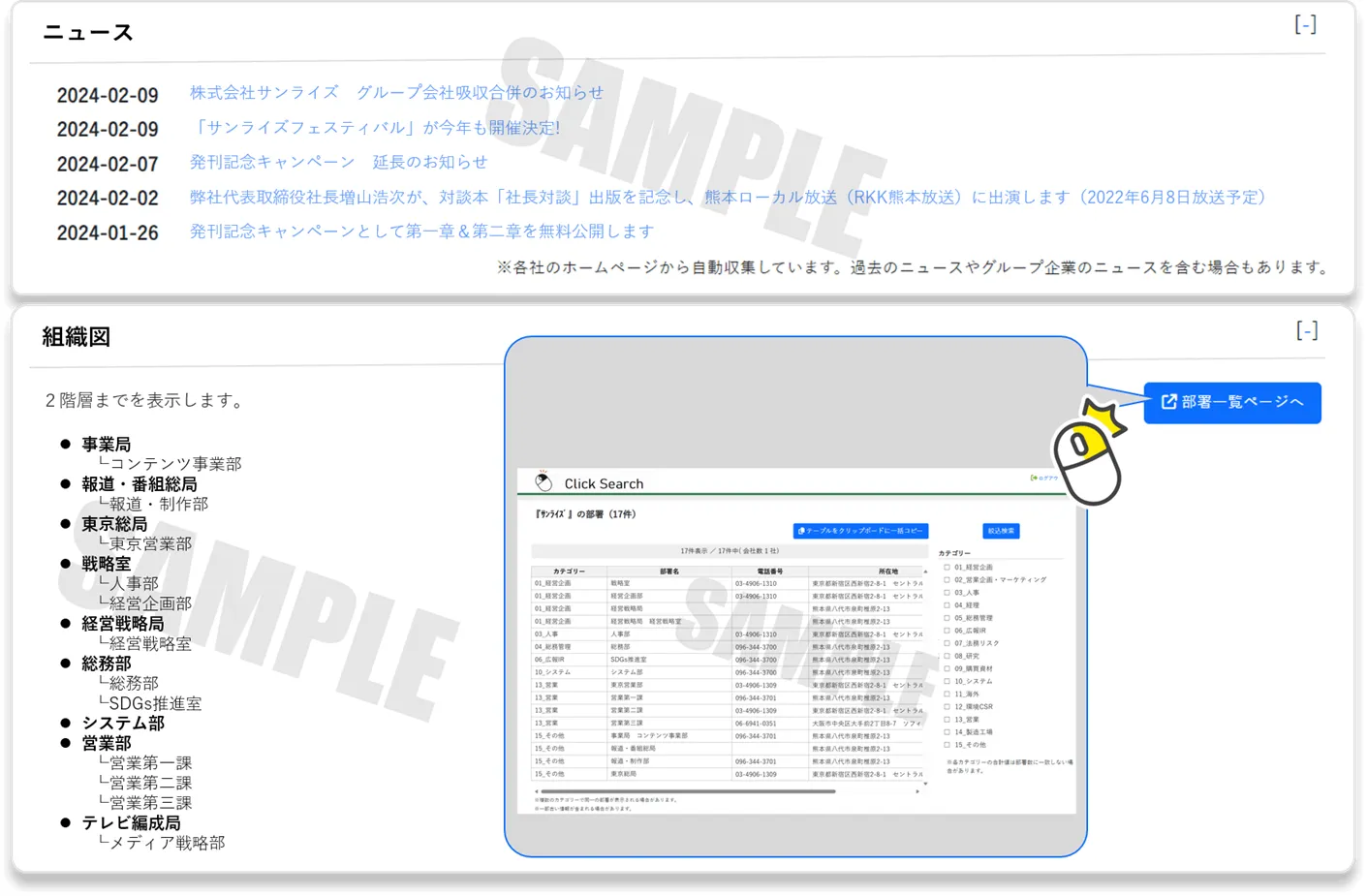Open the サンライズフェスティバル news link
This screenshot has width=1367, height=896.
(x=375, y=128)
